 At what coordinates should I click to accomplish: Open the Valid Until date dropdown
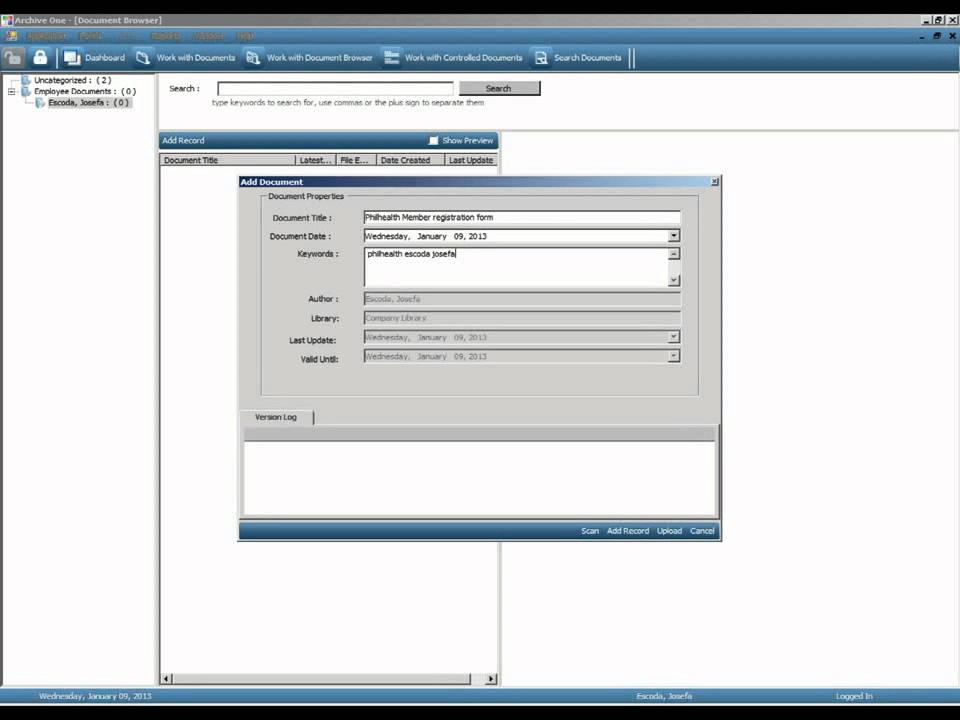[x=673, y=356]
